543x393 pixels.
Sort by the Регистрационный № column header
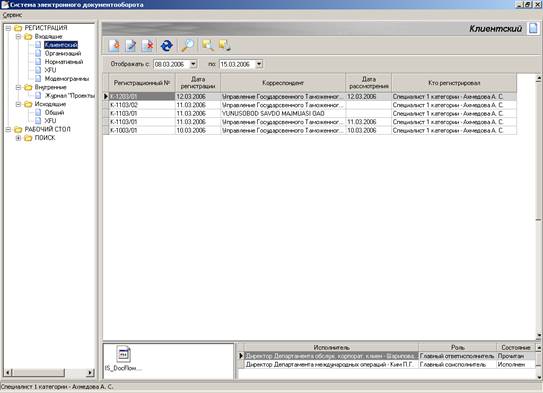(x=142, y=83)
